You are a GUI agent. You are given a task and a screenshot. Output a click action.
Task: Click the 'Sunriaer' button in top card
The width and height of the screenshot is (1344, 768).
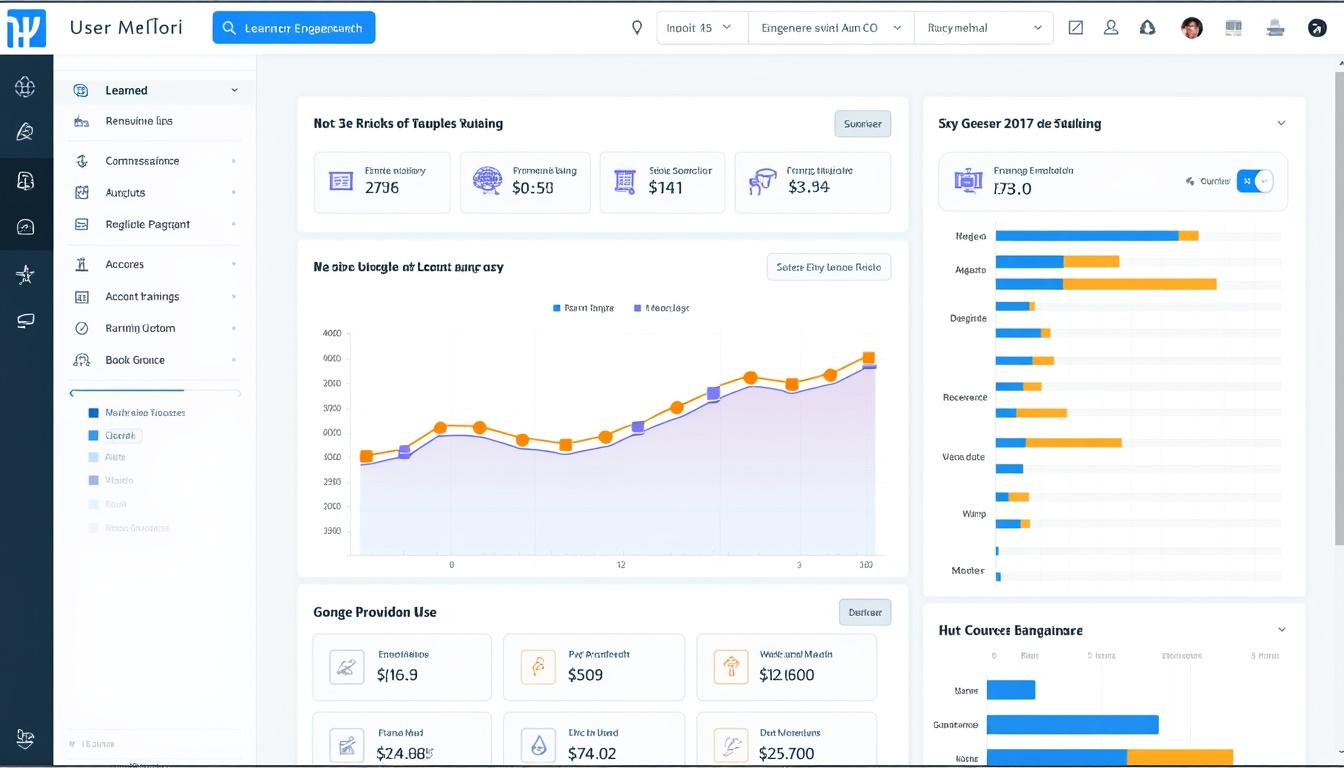point(862,124)
